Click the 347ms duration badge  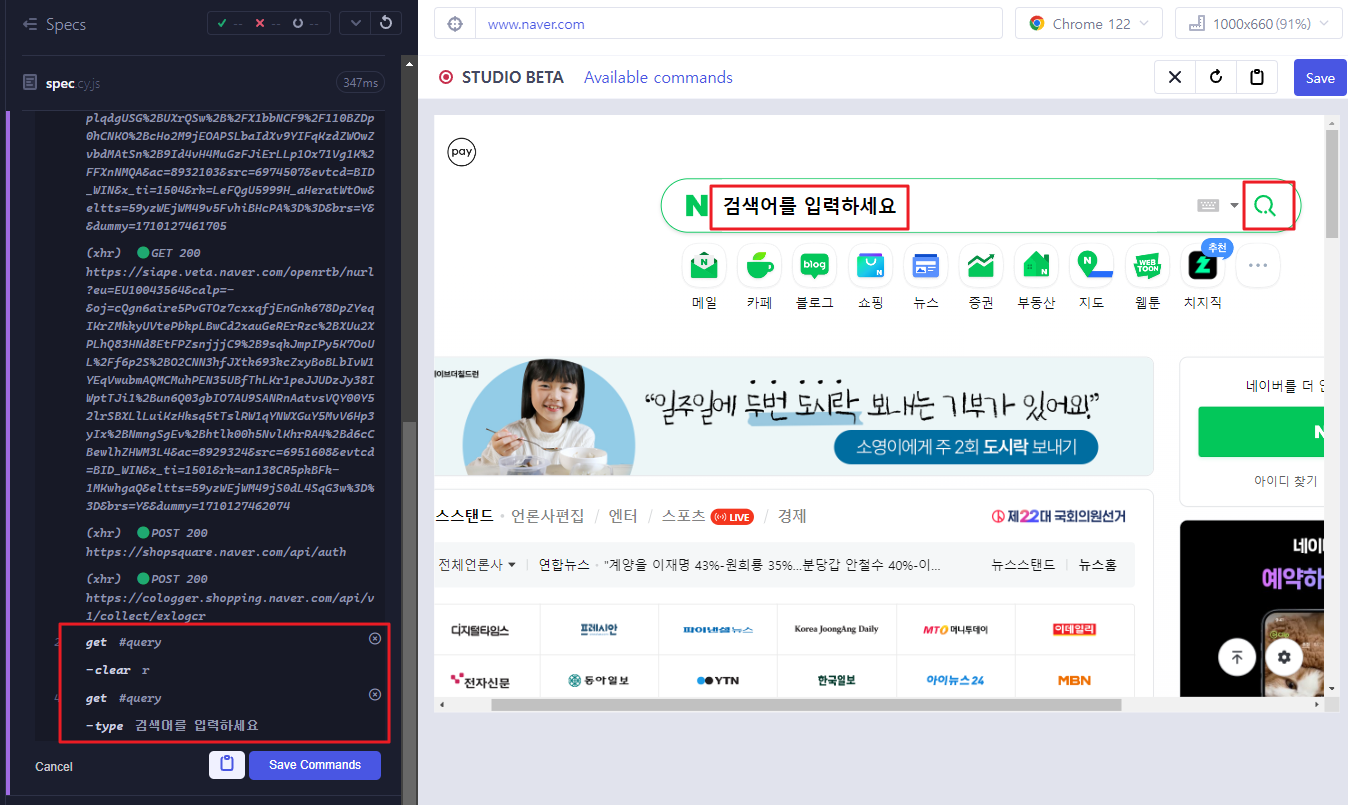coord(359,83)
